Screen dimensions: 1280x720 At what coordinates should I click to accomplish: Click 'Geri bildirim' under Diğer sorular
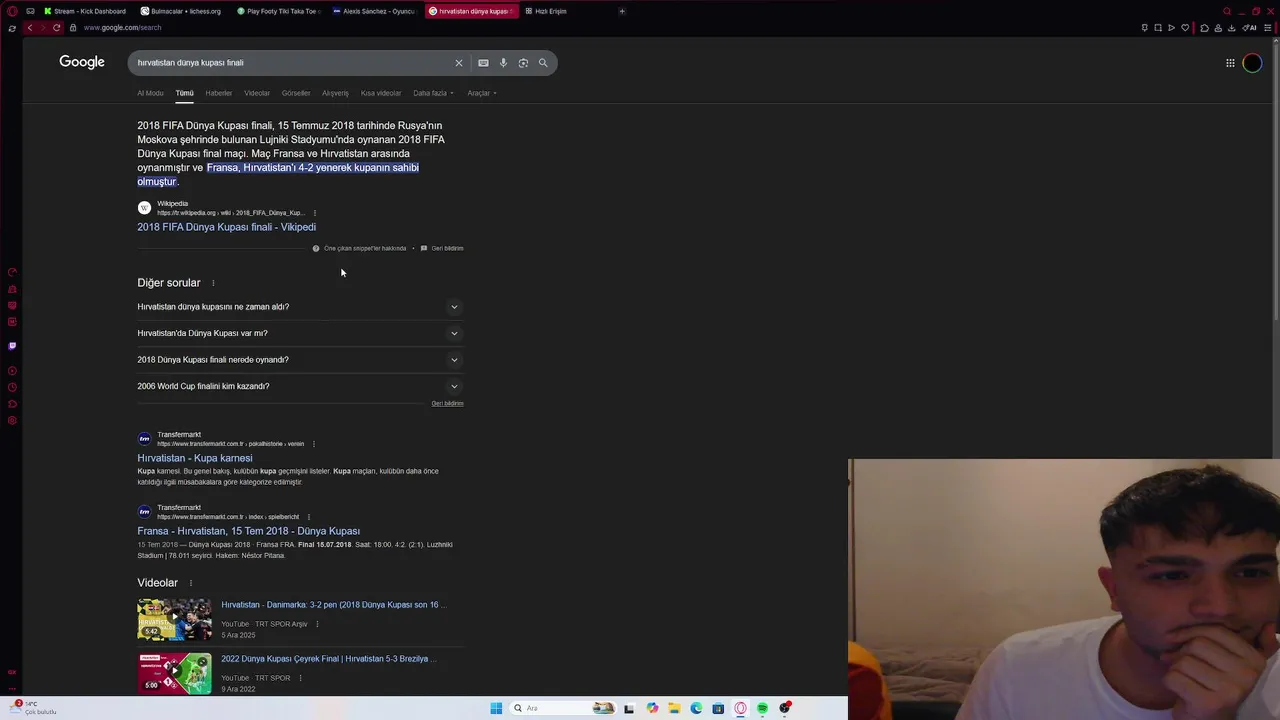pos(447,403)
